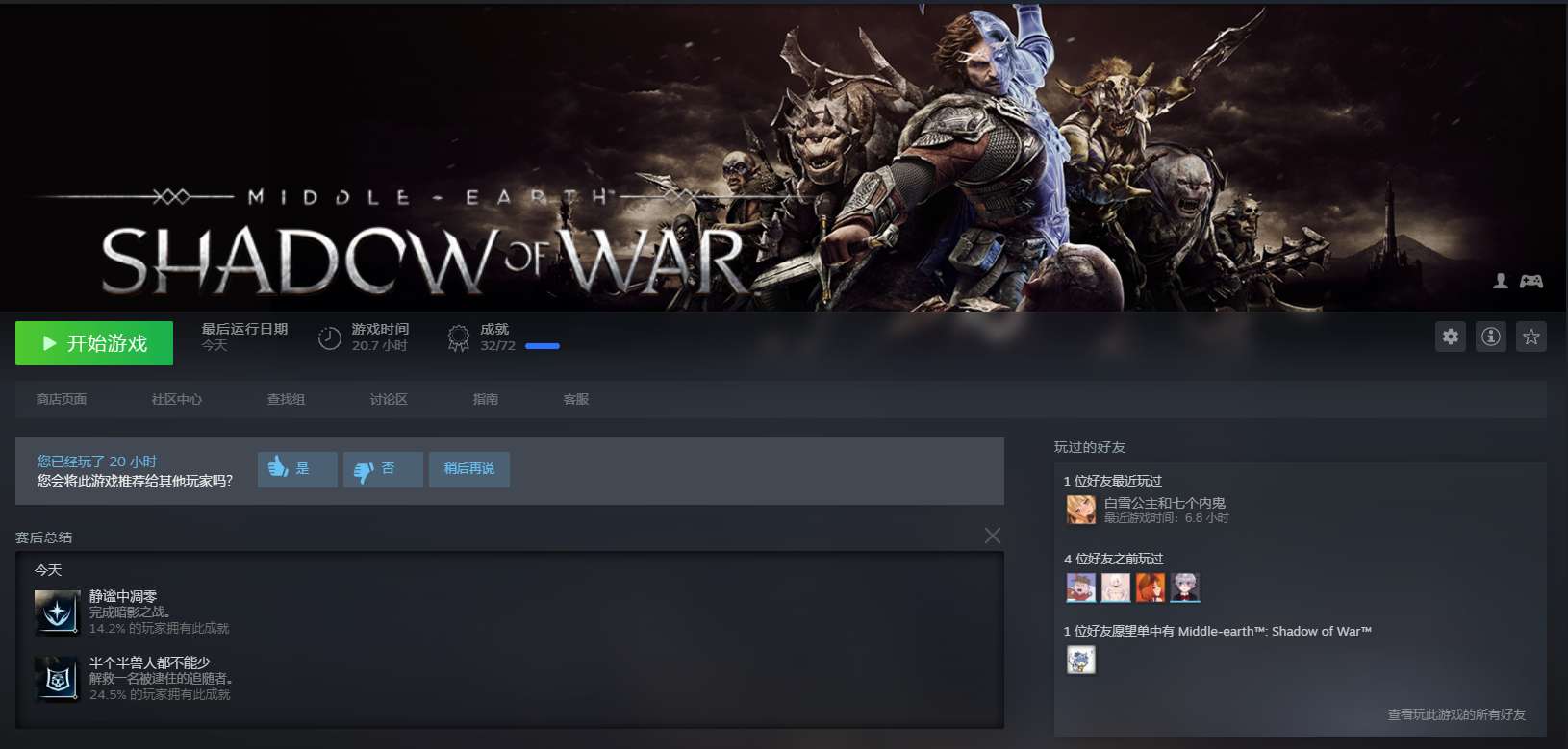The image size is (1568, 749).
Task: Click the 最后运行日期 今天 label
Action: pos(244,337)
